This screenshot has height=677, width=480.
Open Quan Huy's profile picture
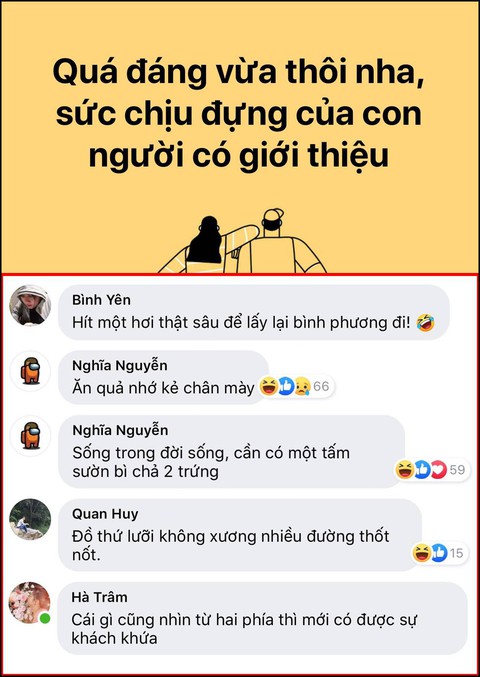(30, 519)
